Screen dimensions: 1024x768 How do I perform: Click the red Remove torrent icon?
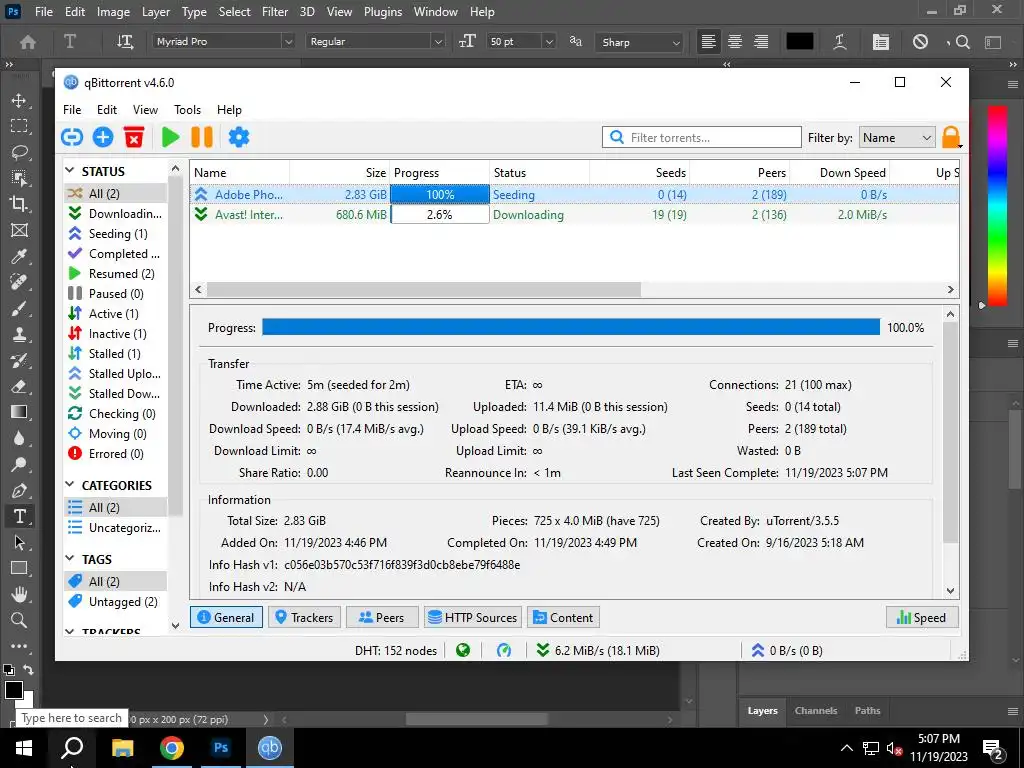coord(134,137)
